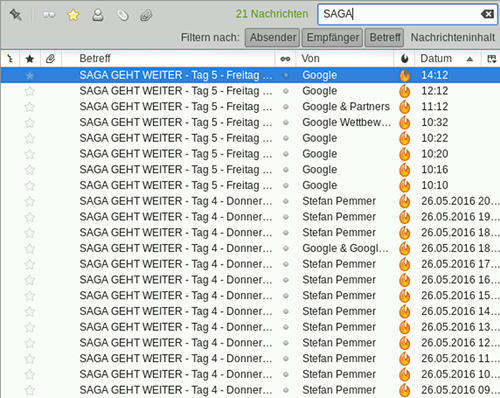Mark the 10:16 message read via its dot
The width and height of the screenshot is (500, 398).
[286, 170]
